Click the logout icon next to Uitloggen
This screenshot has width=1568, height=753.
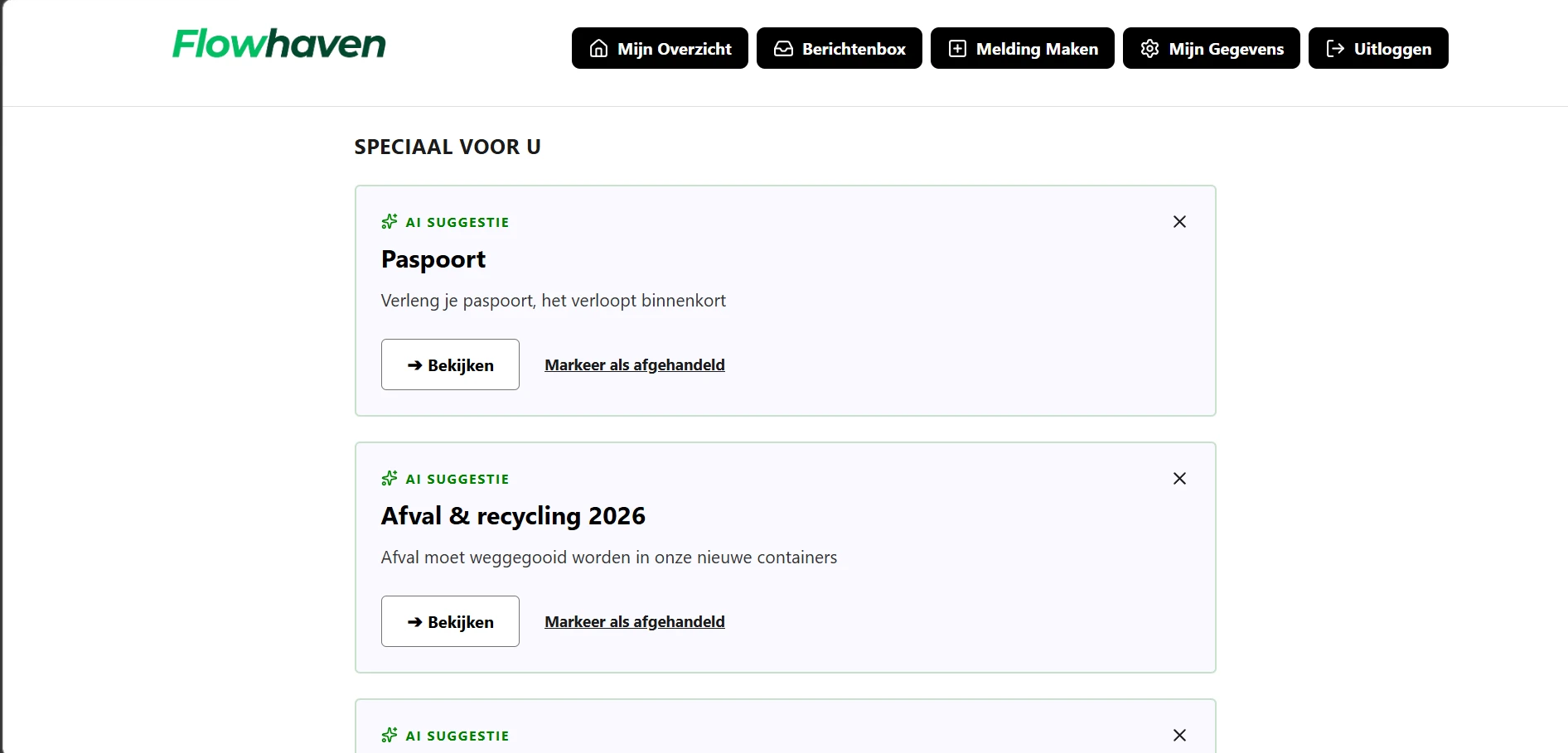(x=1335, y=48)
